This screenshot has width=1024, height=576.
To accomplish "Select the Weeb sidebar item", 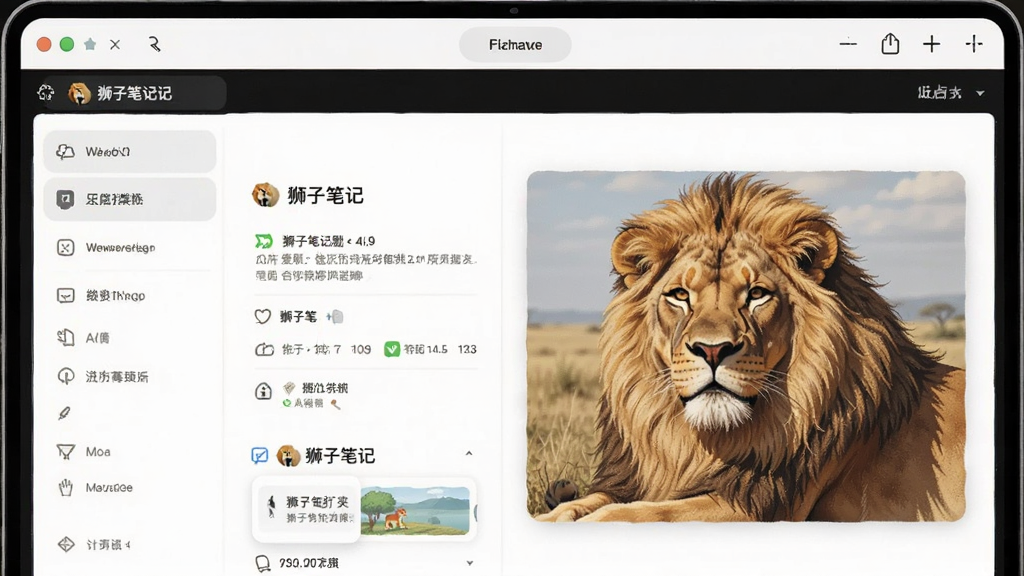I will (x=130, y=152).
